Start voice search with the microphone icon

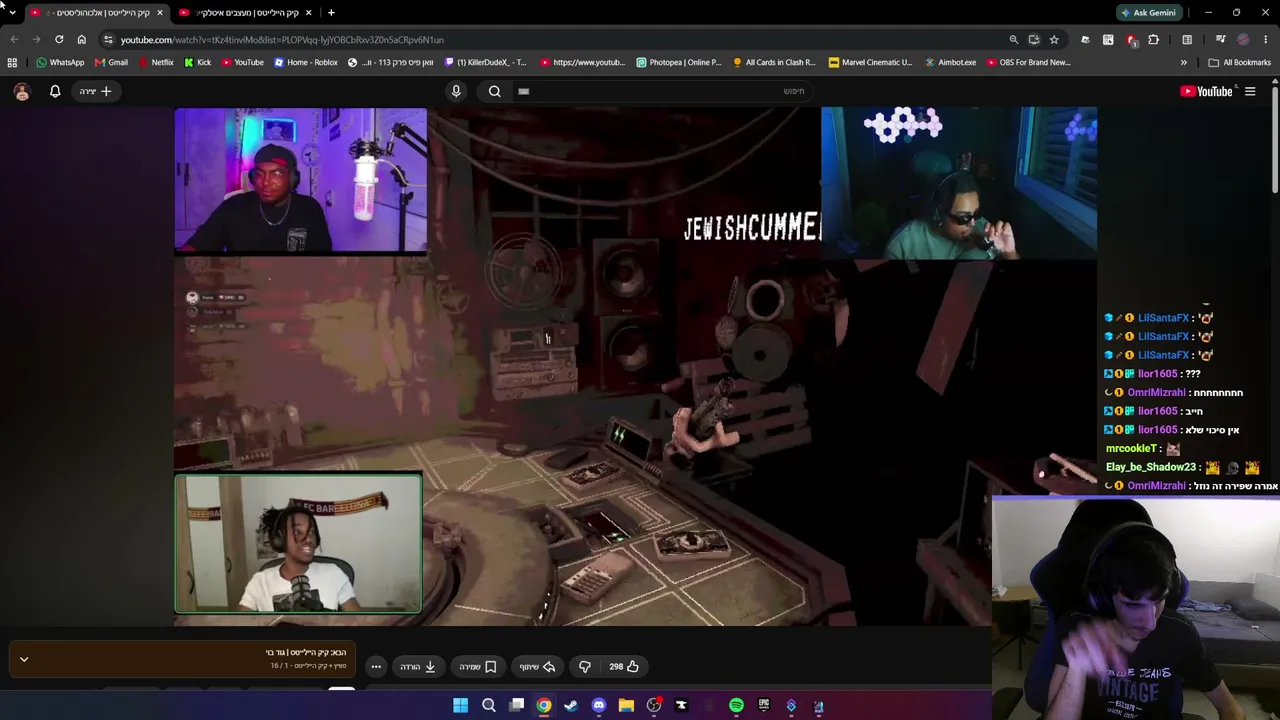tap(456, 91)
